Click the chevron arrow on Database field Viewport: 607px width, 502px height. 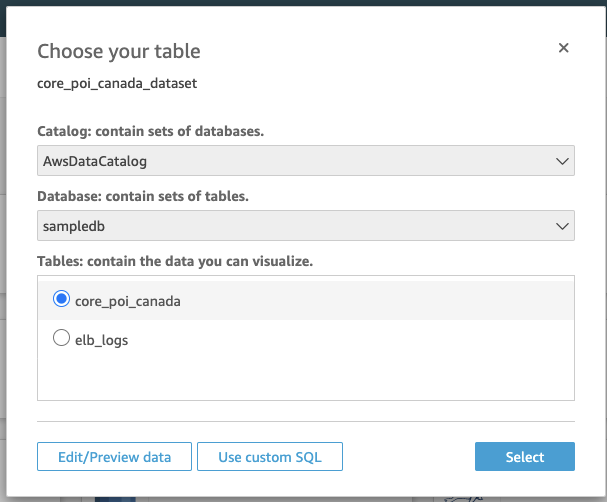pyautogui.click(x=561, y=226)
